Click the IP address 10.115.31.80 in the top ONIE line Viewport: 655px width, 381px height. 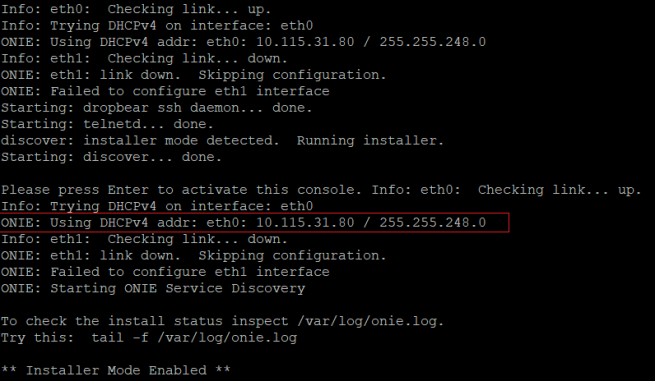tap(305, 42)
